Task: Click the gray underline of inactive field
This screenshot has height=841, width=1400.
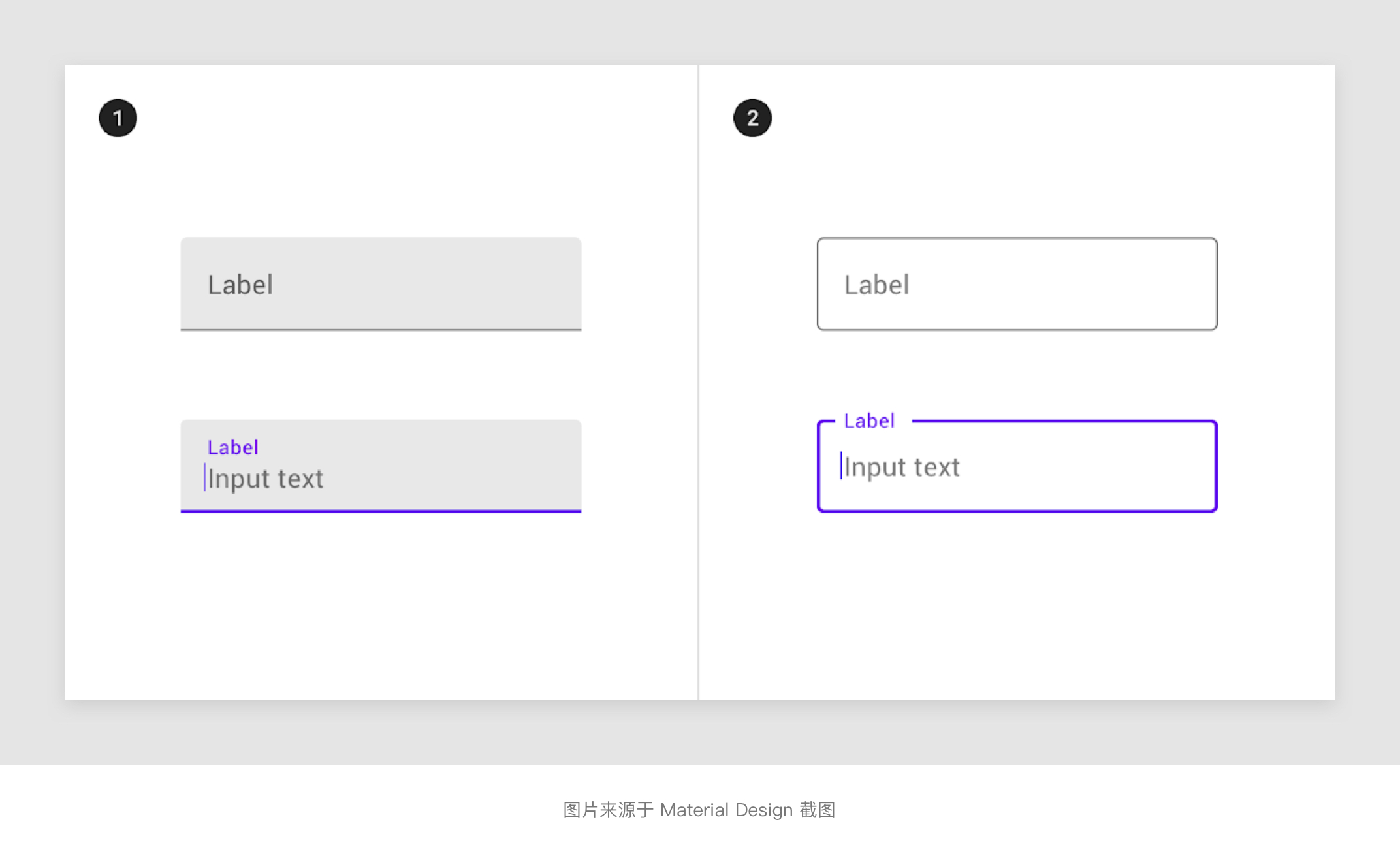Action: click(x=381, y=330)
